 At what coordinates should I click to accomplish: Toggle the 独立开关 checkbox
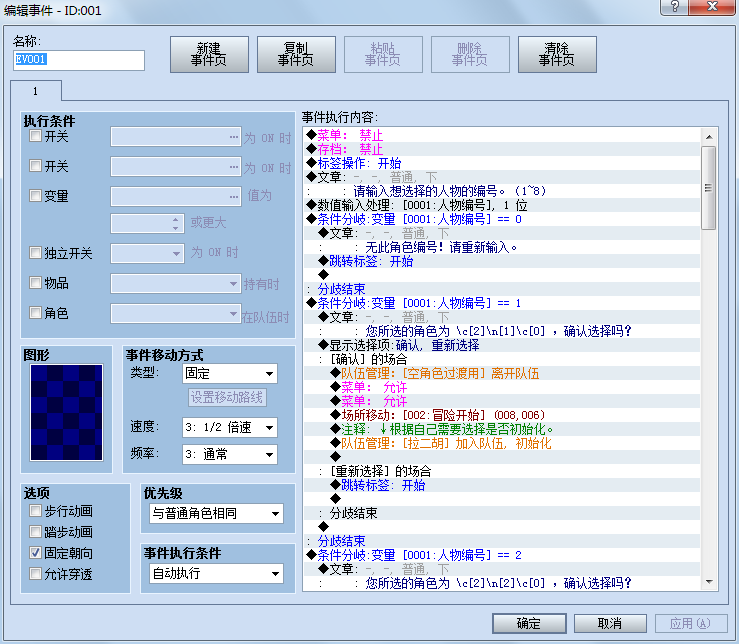click(35, 253)
